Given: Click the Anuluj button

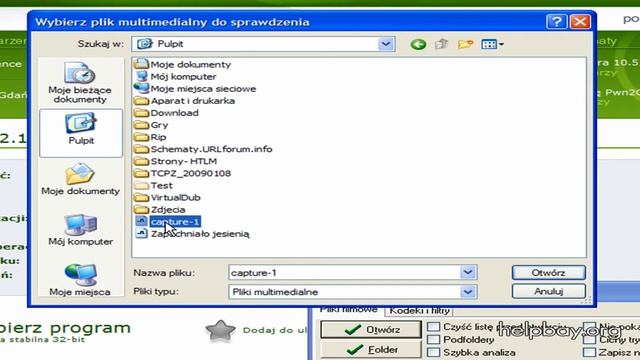Looking at the screenshot, I should (549, 291).
